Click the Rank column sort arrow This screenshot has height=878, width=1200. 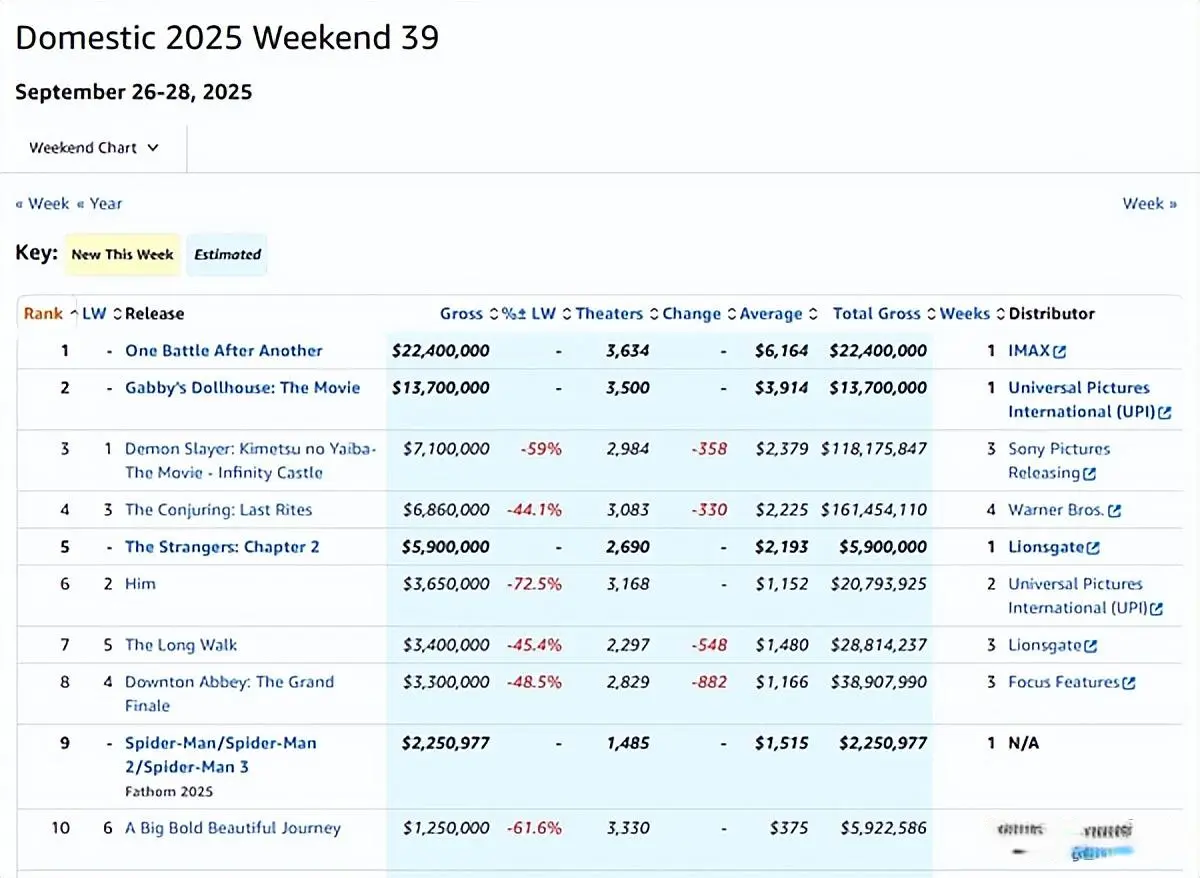tap(73, 314)
